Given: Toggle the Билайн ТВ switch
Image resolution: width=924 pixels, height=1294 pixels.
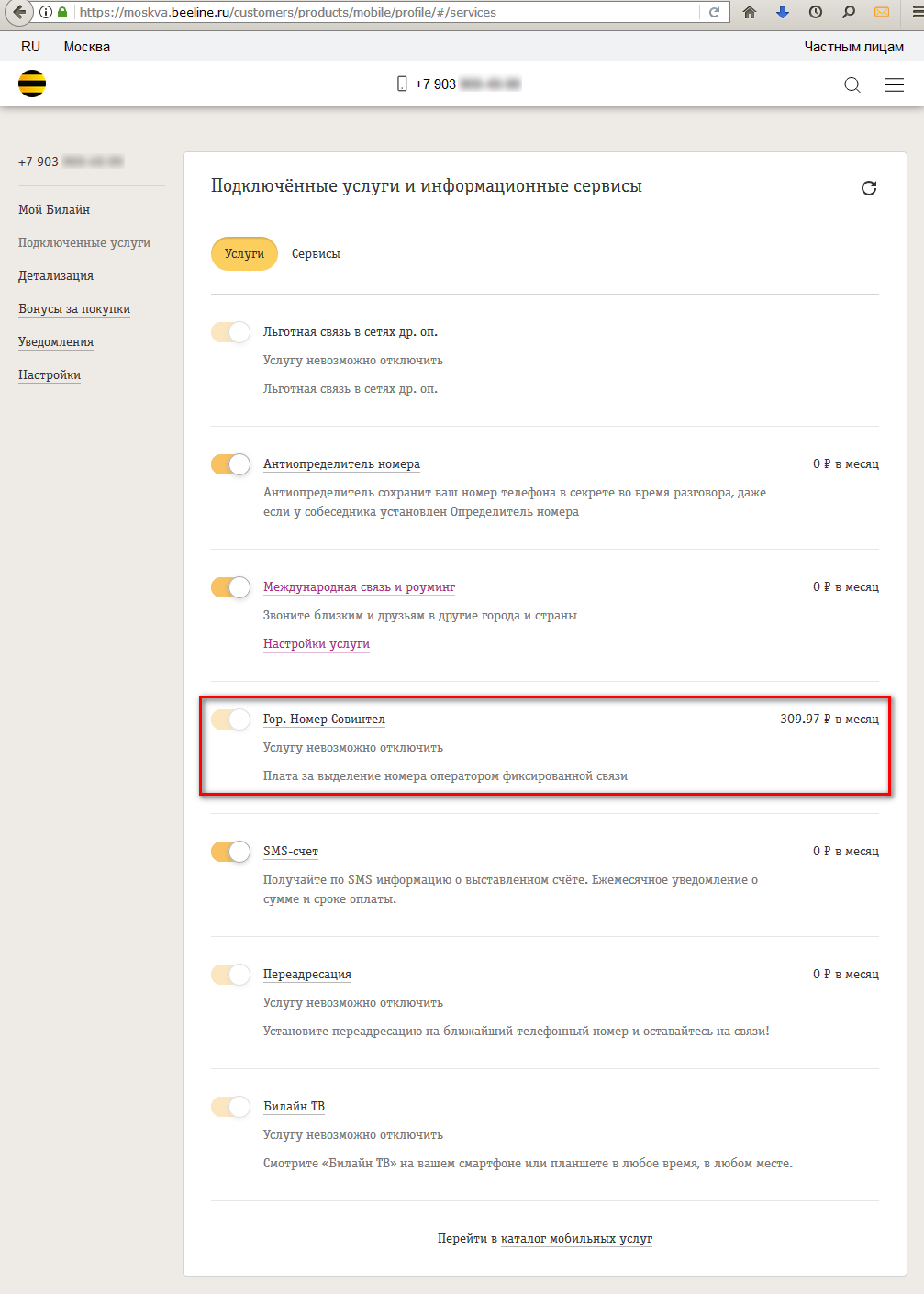Looking at the screenshot, I should point(230,1107).
